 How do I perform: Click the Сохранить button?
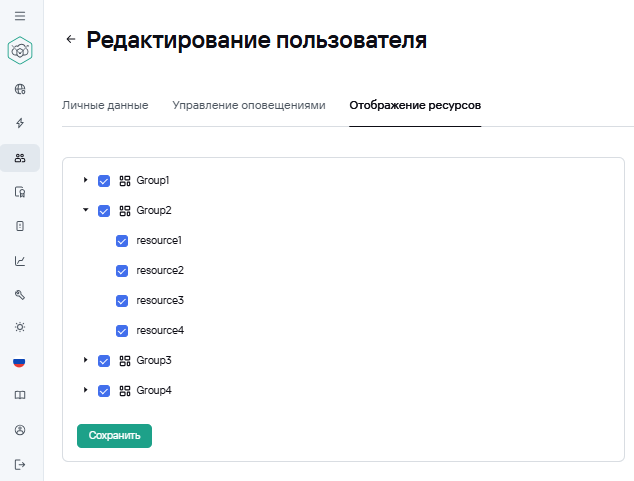tap(114, 436)
